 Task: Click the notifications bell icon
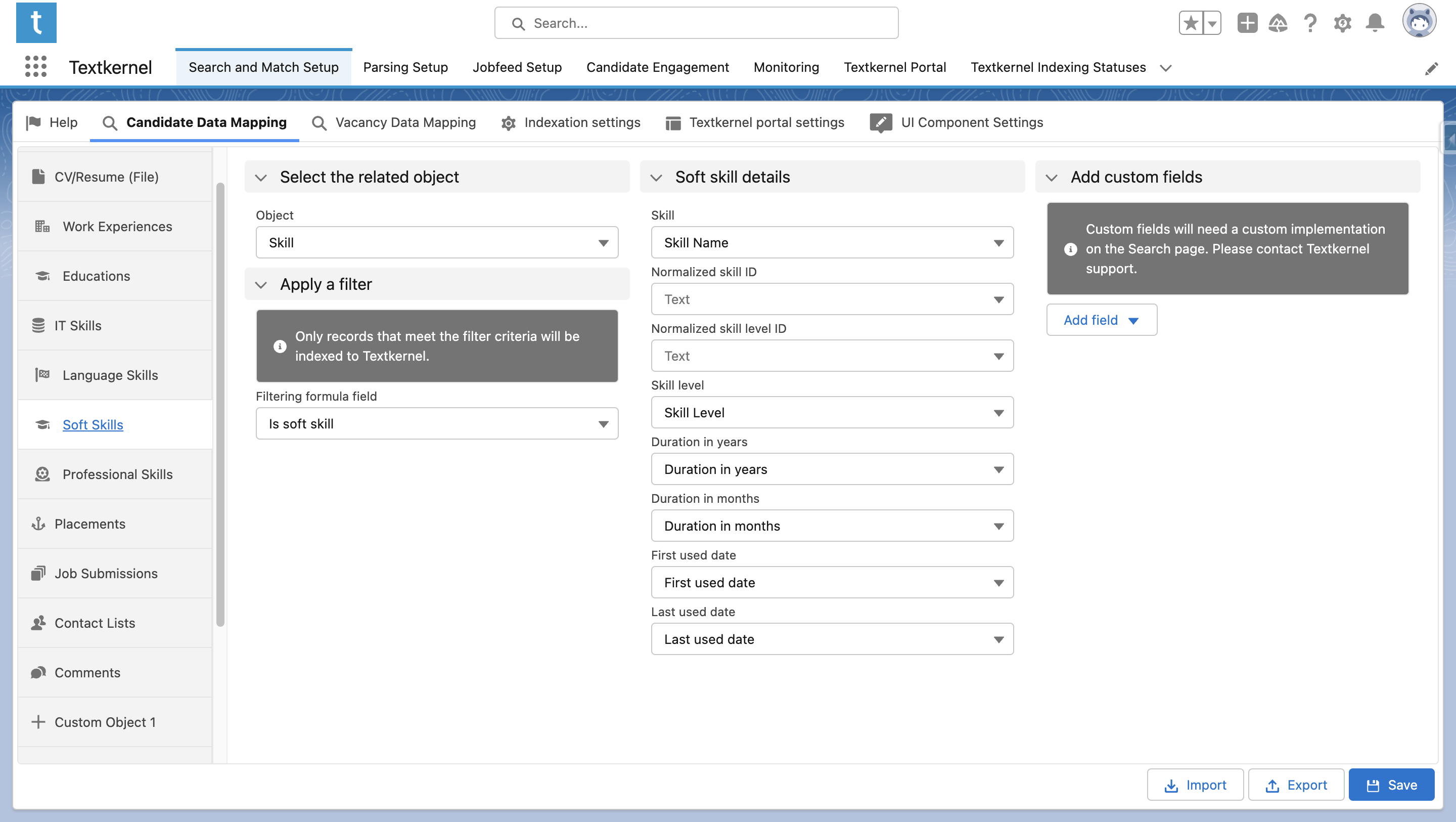point(1375,23)
